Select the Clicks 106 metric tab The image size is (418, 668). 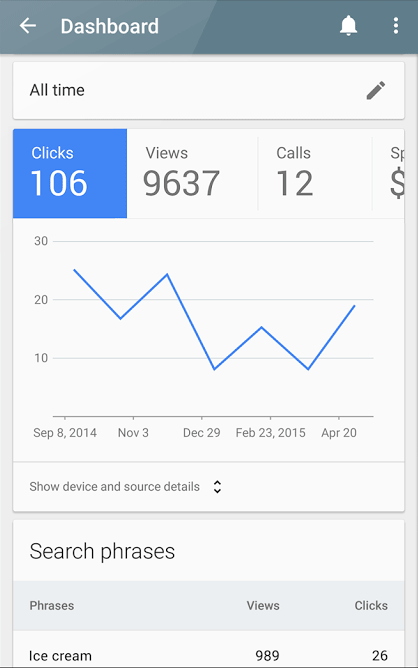tap(70, 173)
